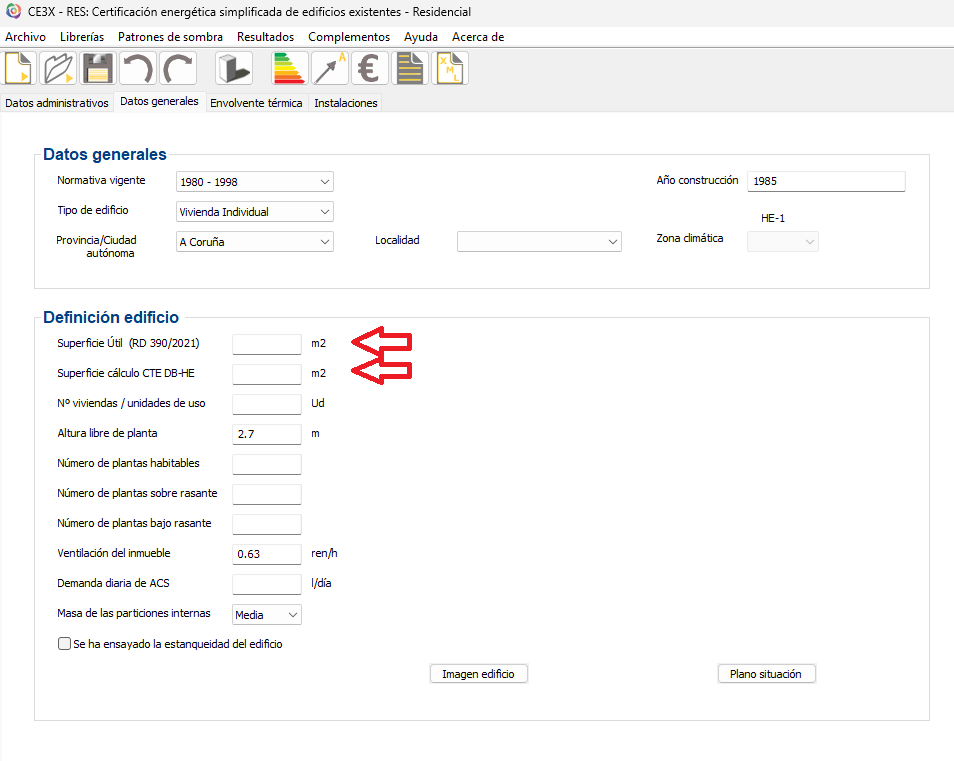954x761 pixels.
Task: Click Número de plantas bajo rasante field
Action: pos(267,524)
